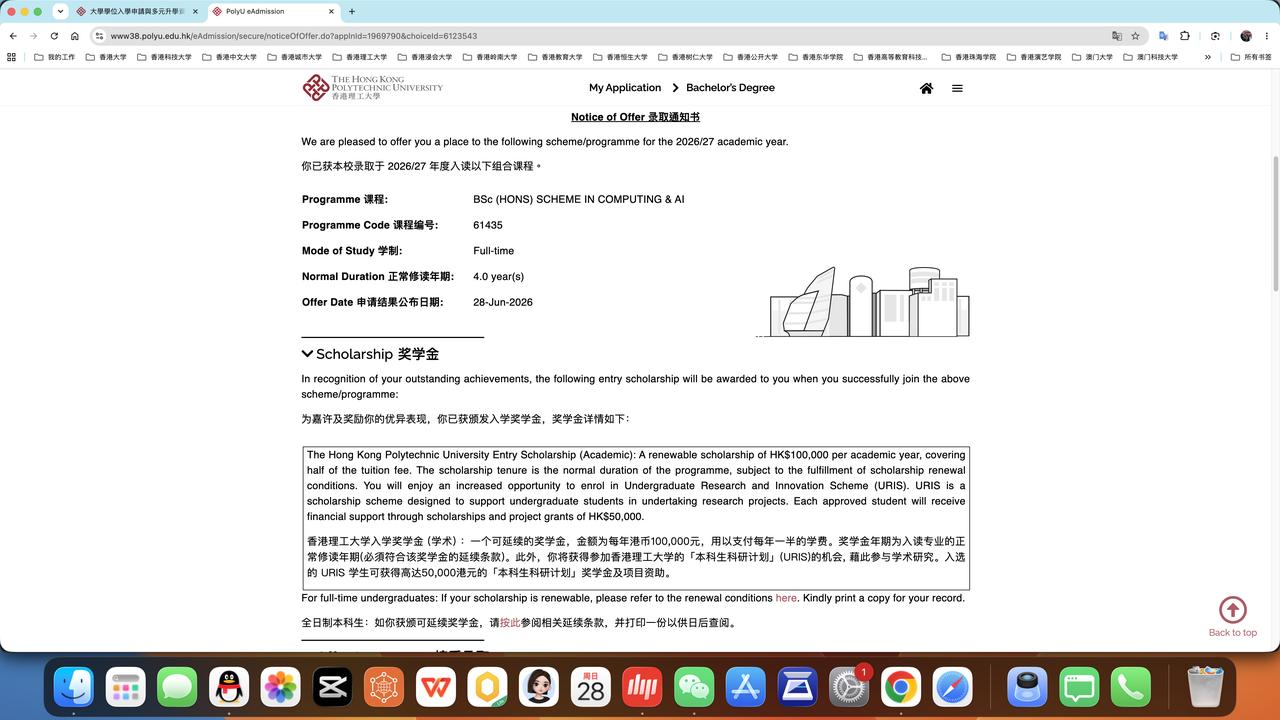
Task: Click the Notice of Offer 录取通知书 heading
Action: pyautogui.click(x=635, y=117)
